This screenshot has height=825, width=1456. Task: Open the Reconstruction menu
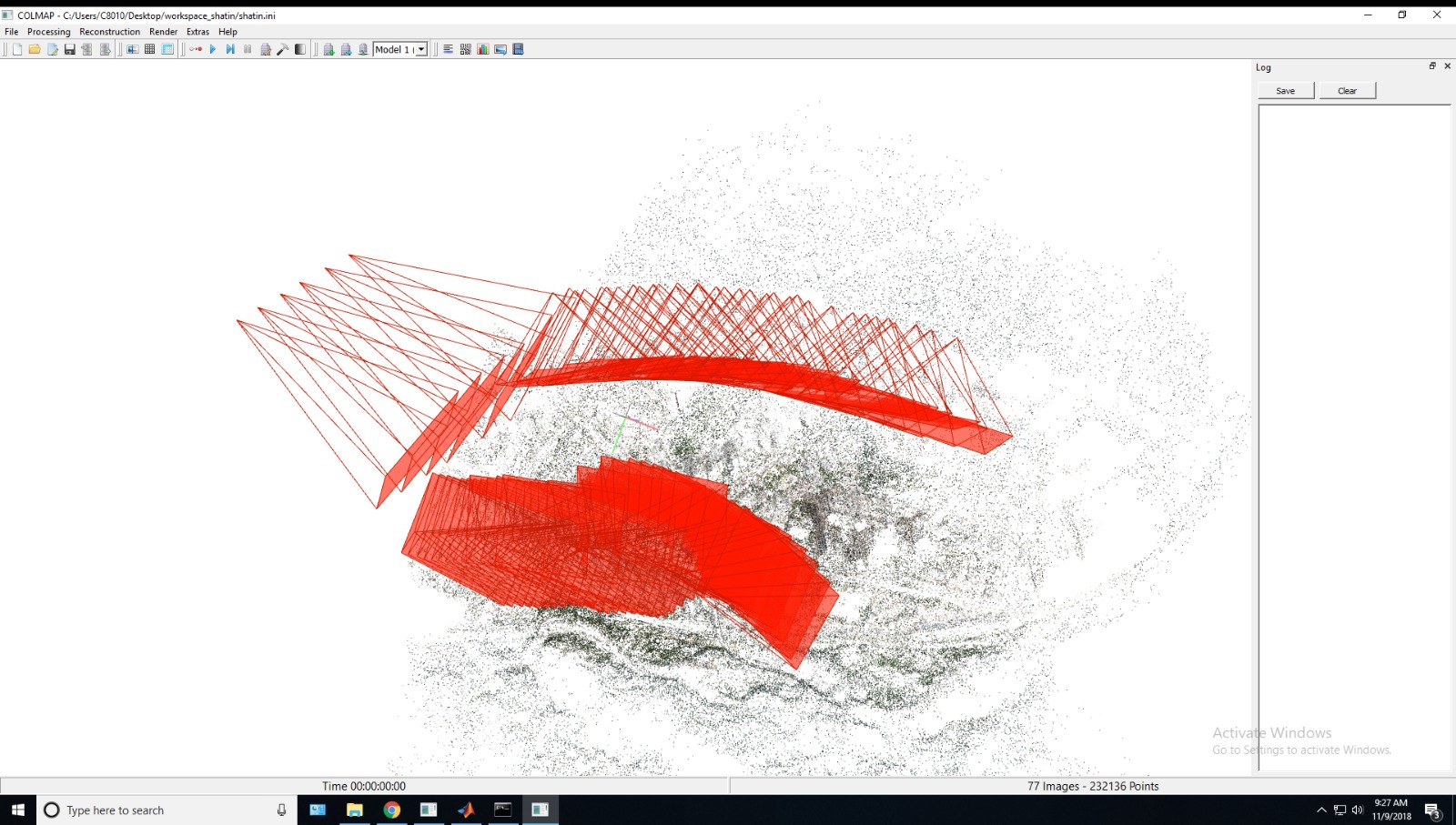click(109, 31)
